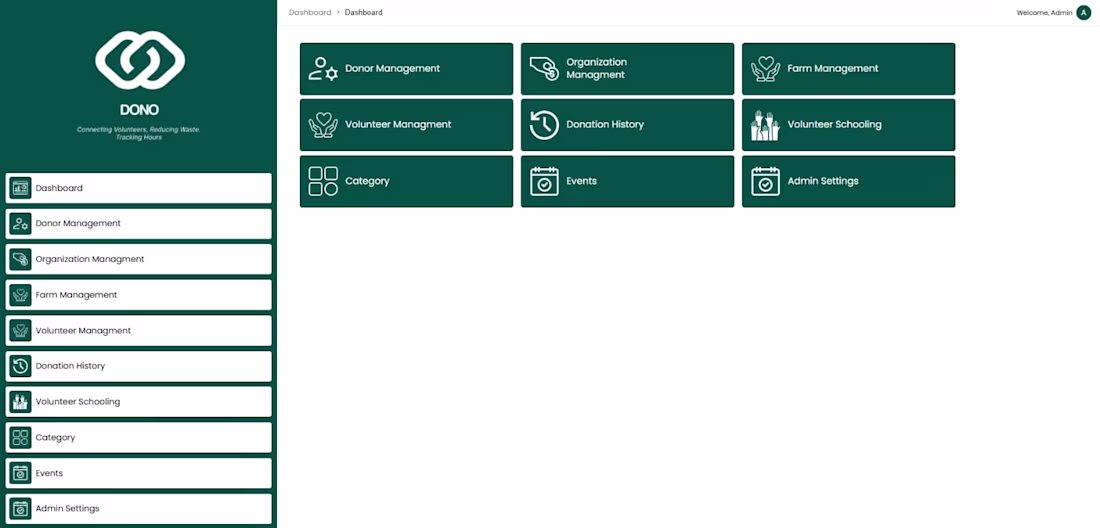1100x528 pixels.
Task: Click the Volunteer Managment sidebar icon
Action: tap(20, 330)
